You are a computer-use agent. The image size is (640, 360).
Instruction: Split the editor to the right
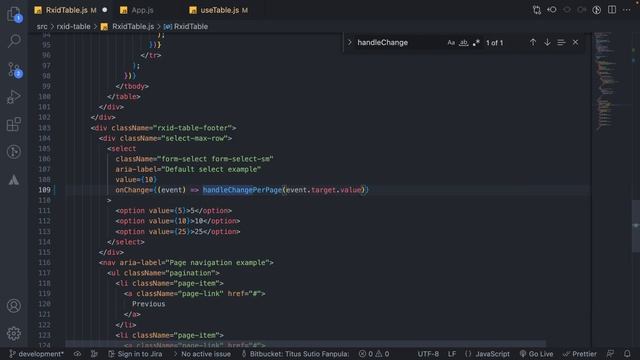click(x=612, y=10)
